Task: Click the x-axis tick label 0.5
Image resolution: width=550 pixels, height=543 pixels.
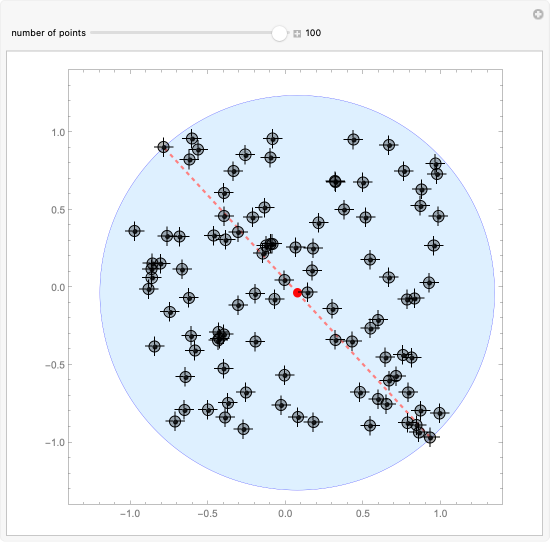Action: [x=363, y=514]
